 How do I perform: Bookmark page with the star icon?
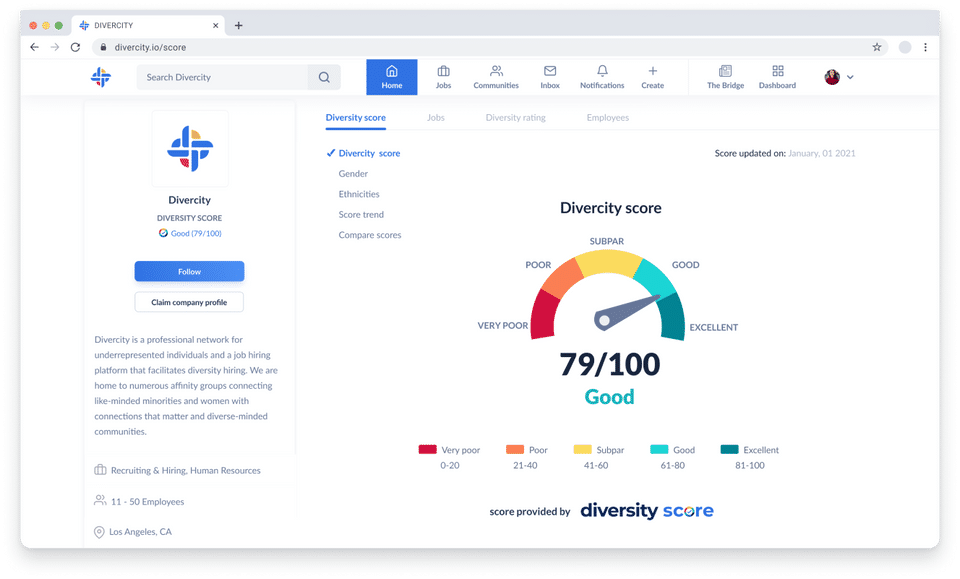tap(877, 47)
